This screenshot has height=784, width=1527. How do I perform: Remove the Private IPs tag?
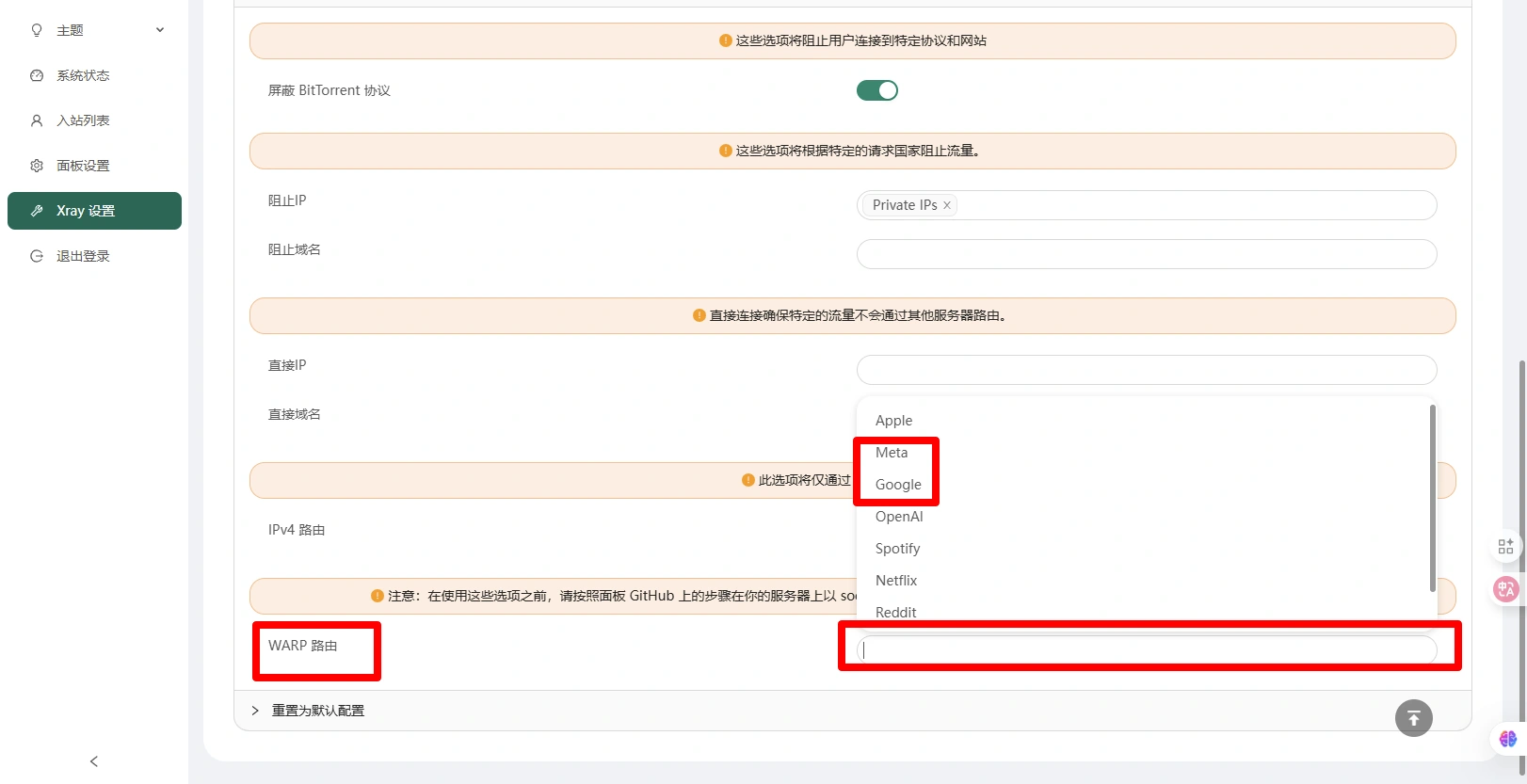[947, 205]
